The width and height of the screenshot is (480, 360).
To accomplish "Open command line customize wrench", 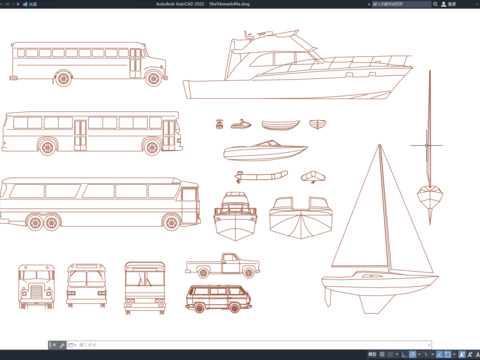I will coord(62,345).
